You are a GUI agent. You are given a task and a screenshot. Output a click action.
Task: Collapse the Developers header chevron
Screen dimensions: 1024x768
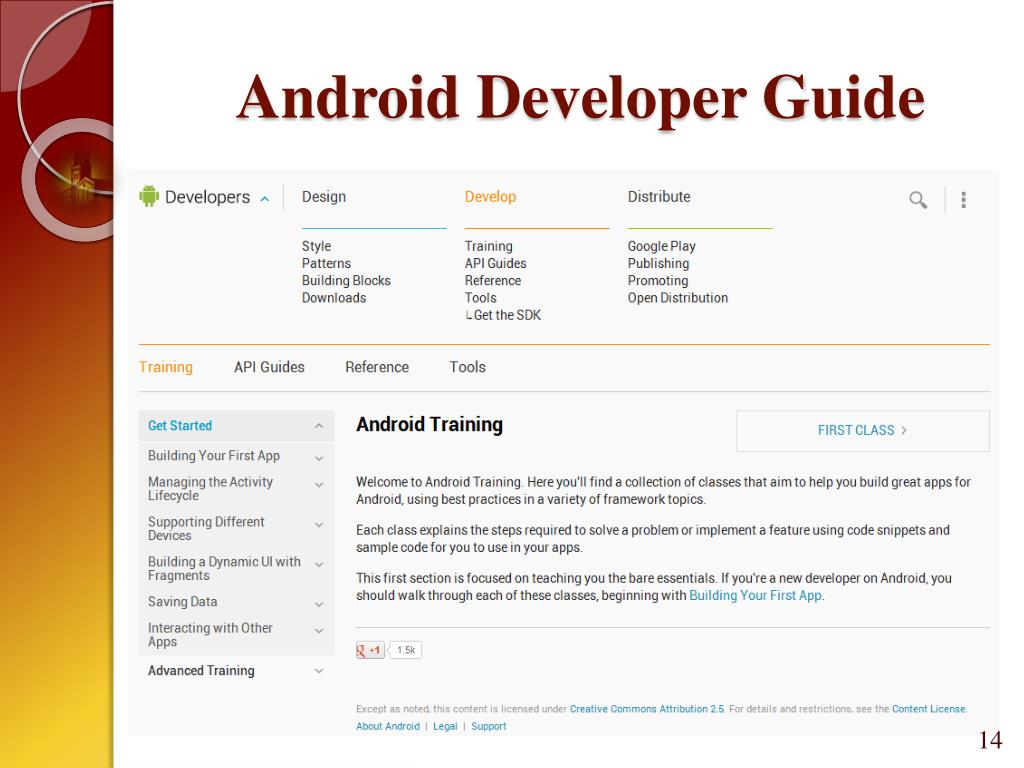(264, 199)
